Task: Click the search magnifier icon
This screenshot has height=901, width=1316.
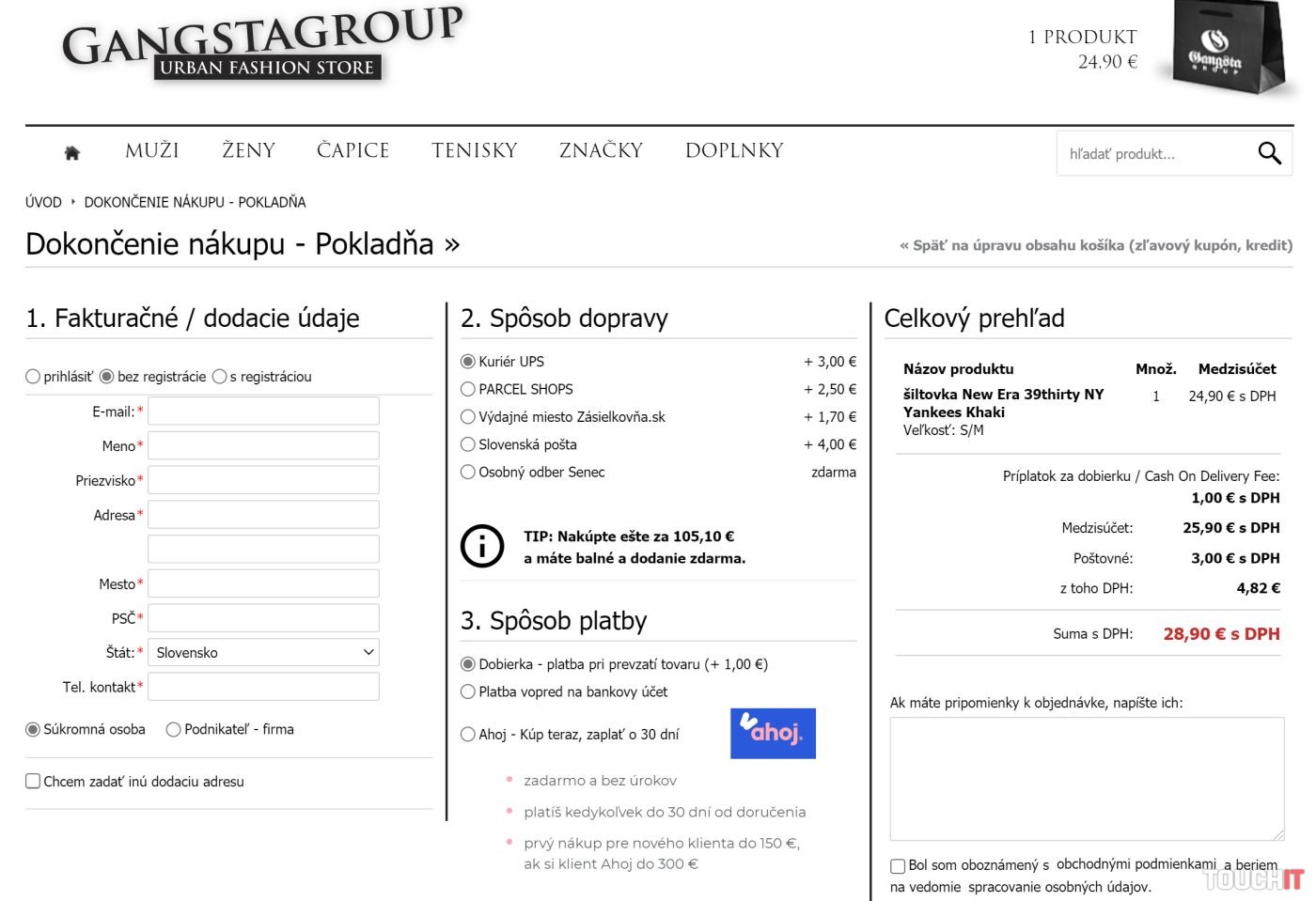Action: click(1269, 153)
